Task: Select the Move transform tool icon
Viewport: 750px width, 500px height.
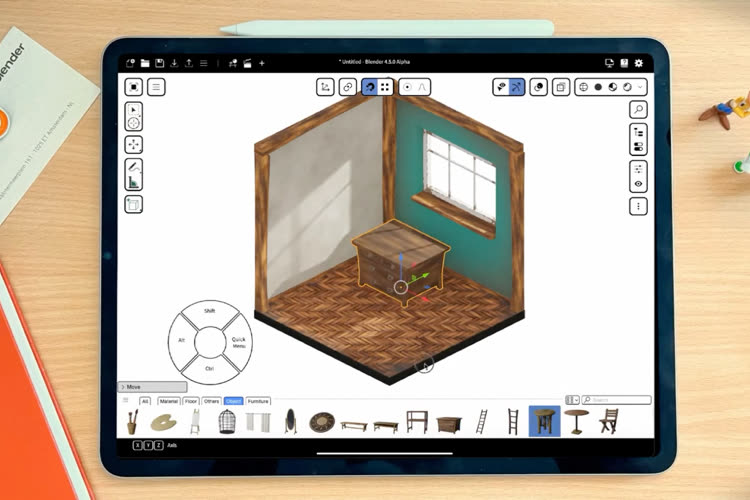Action: [133, 144]
